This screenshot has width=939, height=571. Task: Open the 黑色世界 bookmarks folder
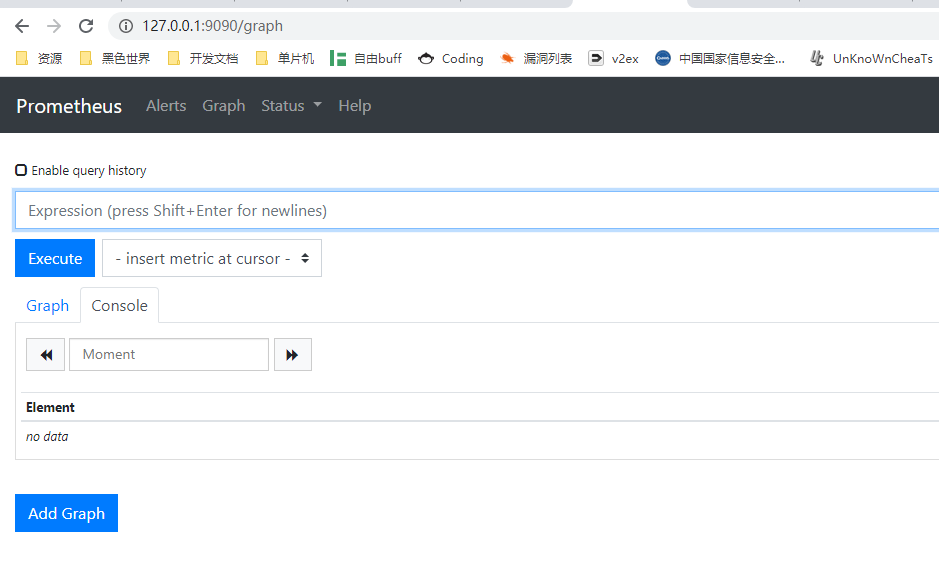pyautogui.click(x=114, y=58)
